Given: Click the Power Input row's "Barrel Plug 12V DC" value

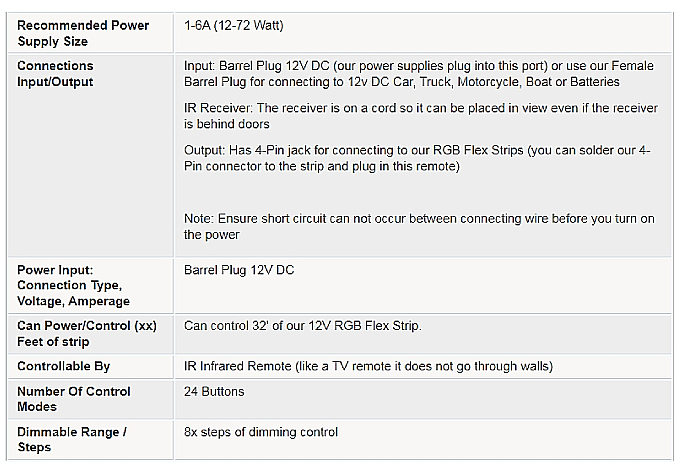Looking at the screenshot, I should [239, 270].
